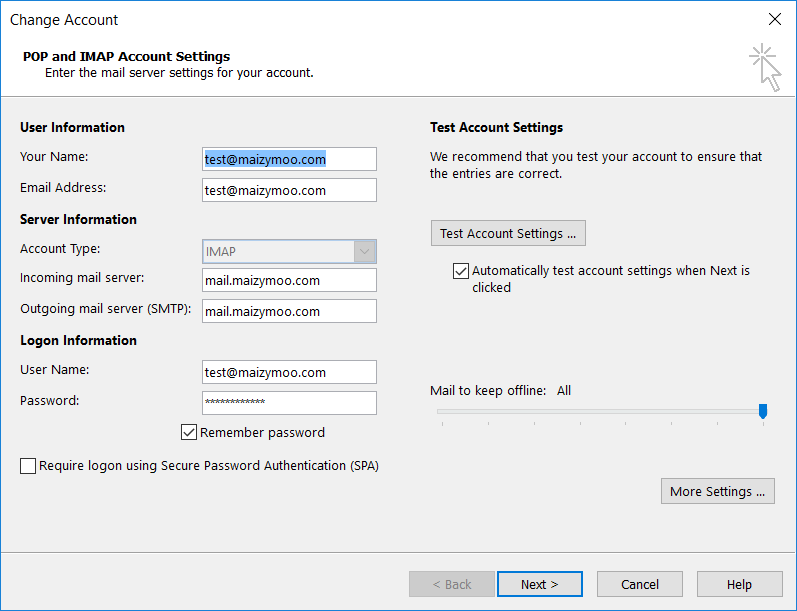797x611 pixels.
Task: Open More Settings dialog
Action: pyautogui.click(x=717, y=491)
